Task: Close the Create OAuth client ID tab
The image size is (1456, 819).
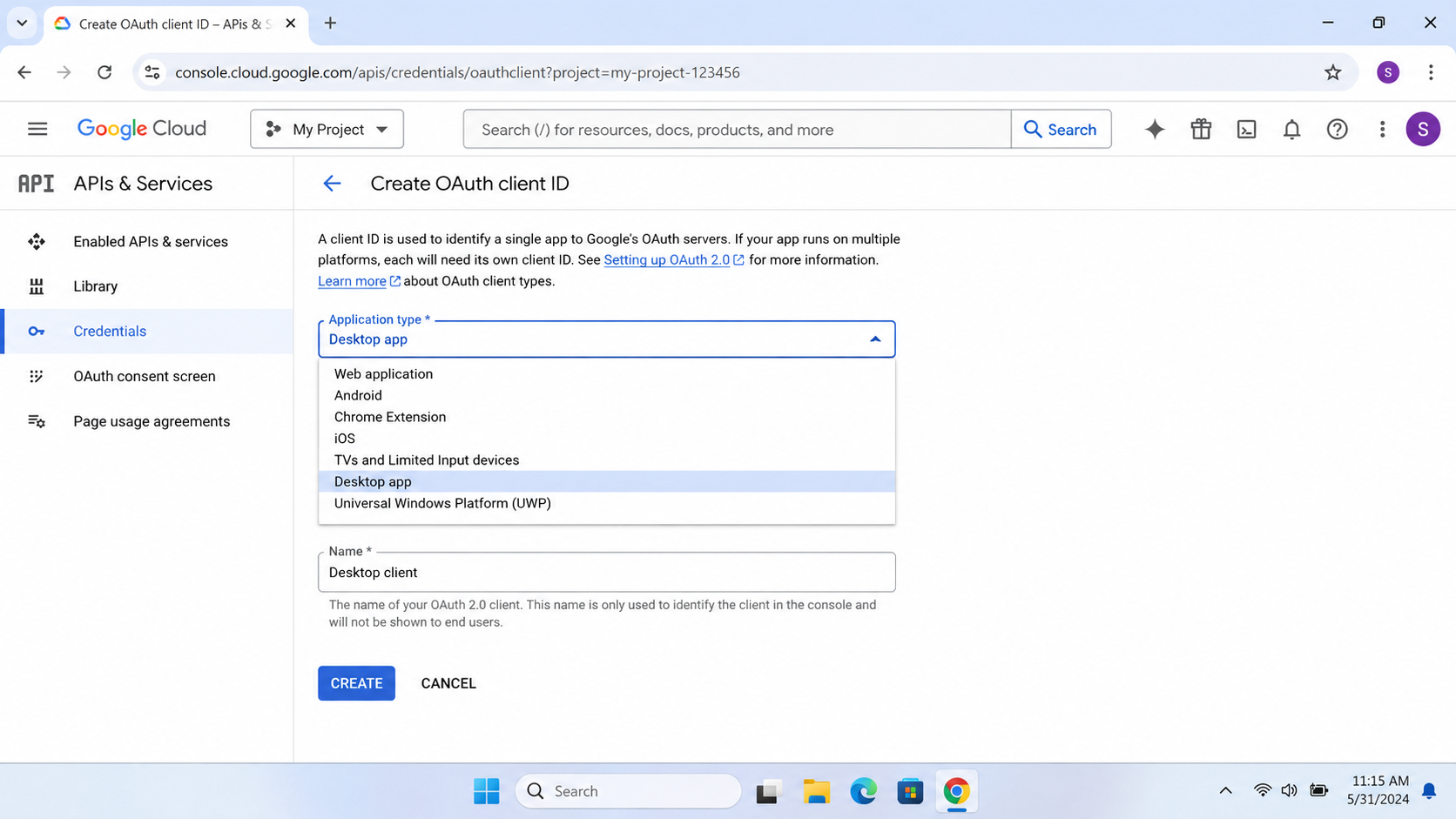Action: (291, 23)
